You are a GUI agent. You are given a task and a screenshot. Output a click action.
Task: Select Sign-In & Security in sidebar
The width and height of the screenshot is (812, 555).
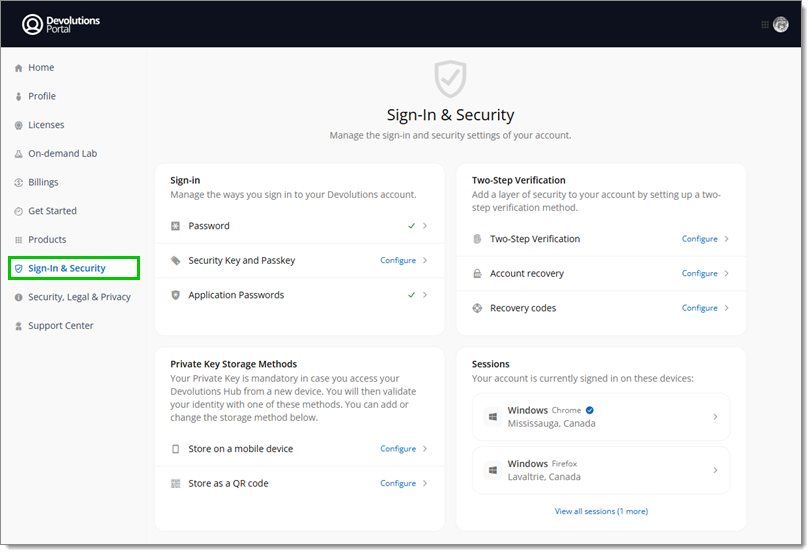(x=74, y=268)
